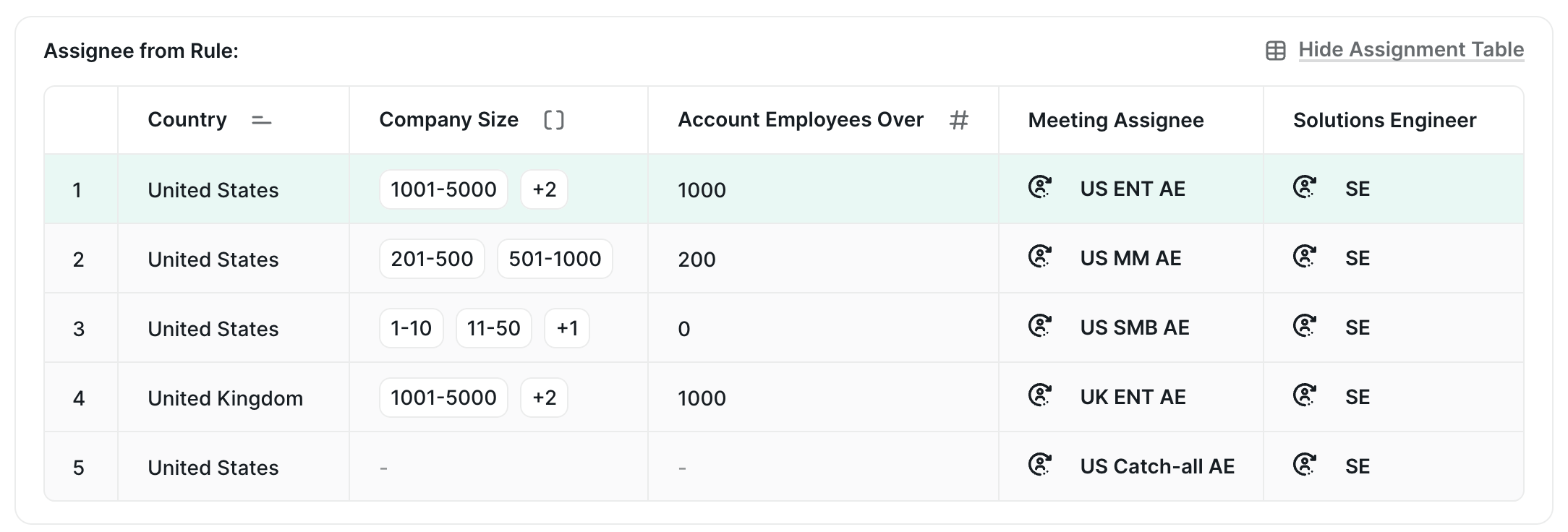
Task: Expand the +2 tags for United Kingdom row
Action: point(544,398)
